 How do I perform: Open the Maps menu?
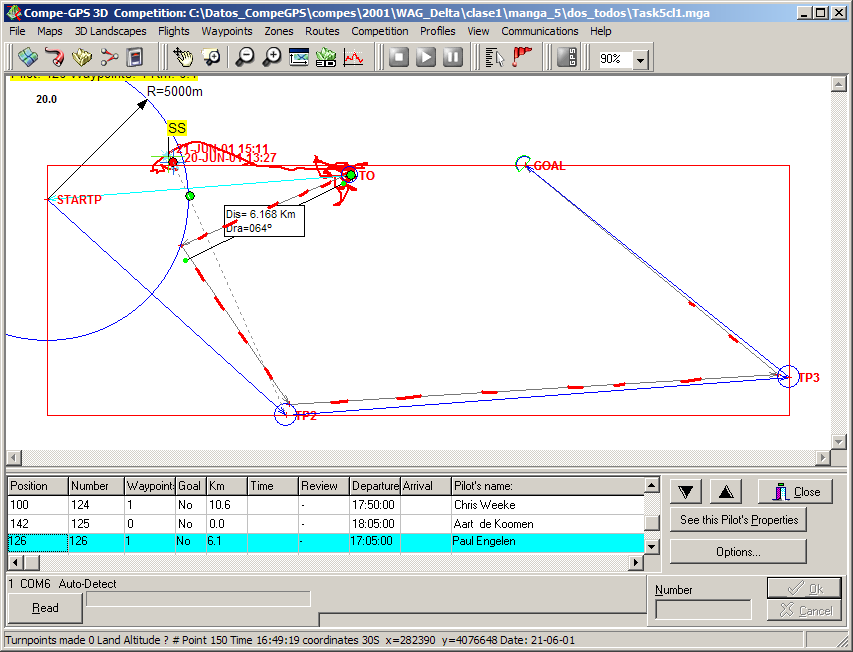(50, 31)
